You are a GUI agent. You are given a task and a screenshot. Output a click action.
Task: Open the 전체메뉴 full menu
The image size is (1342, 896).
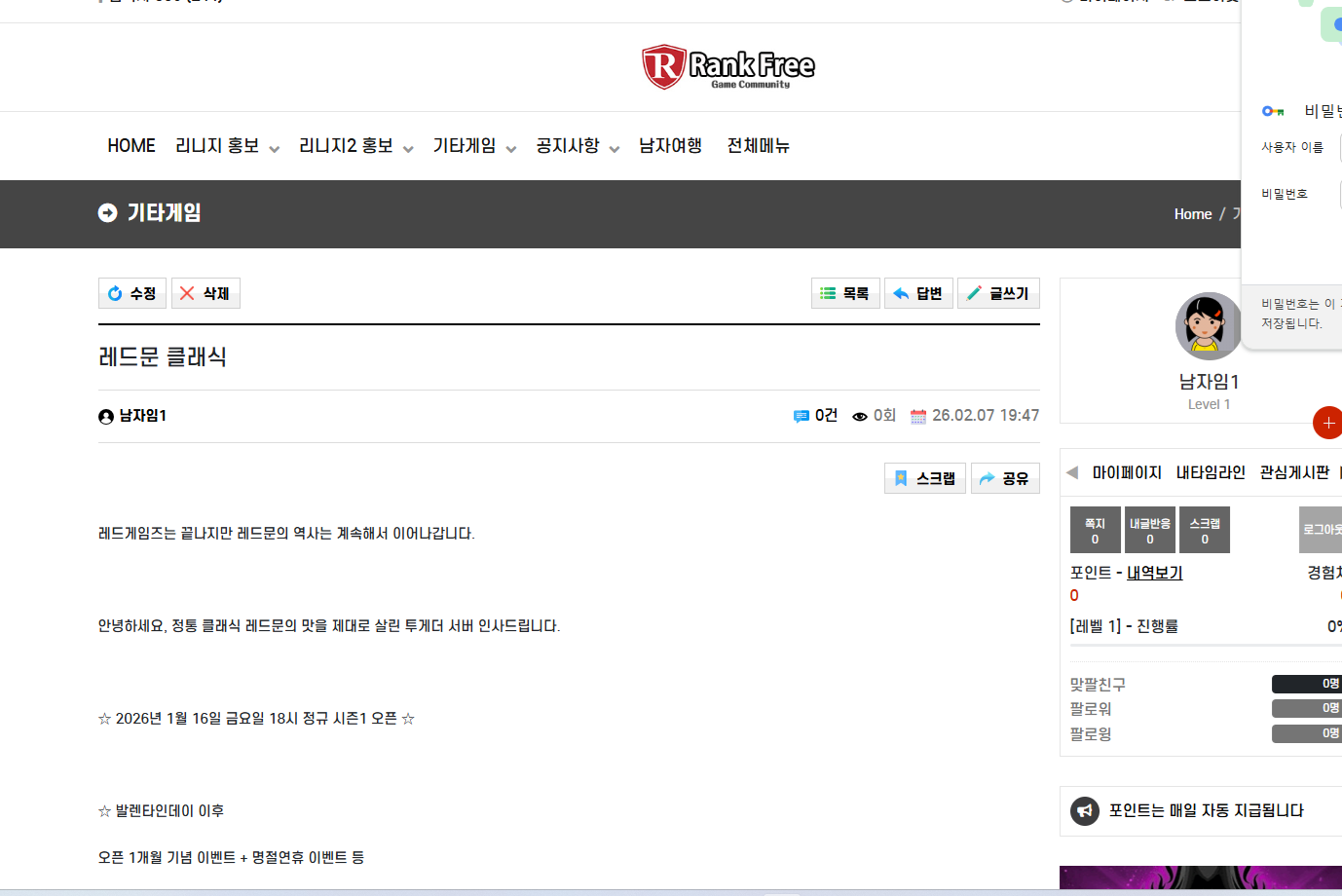(758, 146)
